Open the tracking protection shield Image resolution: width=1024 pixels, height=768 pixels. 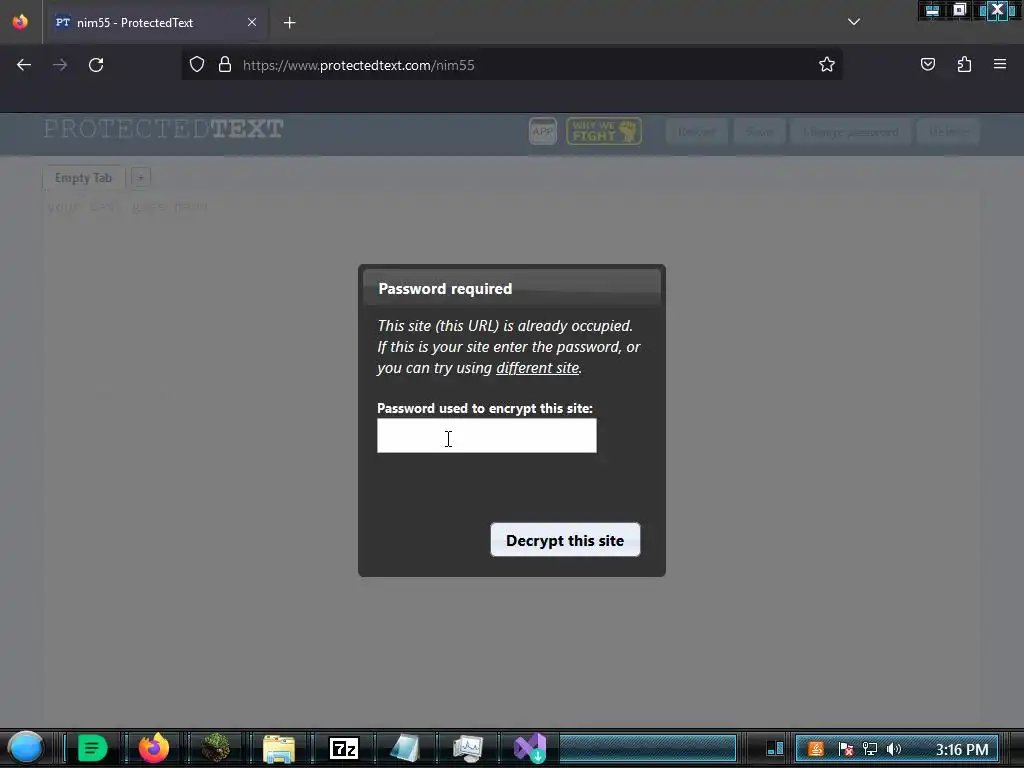197,65
